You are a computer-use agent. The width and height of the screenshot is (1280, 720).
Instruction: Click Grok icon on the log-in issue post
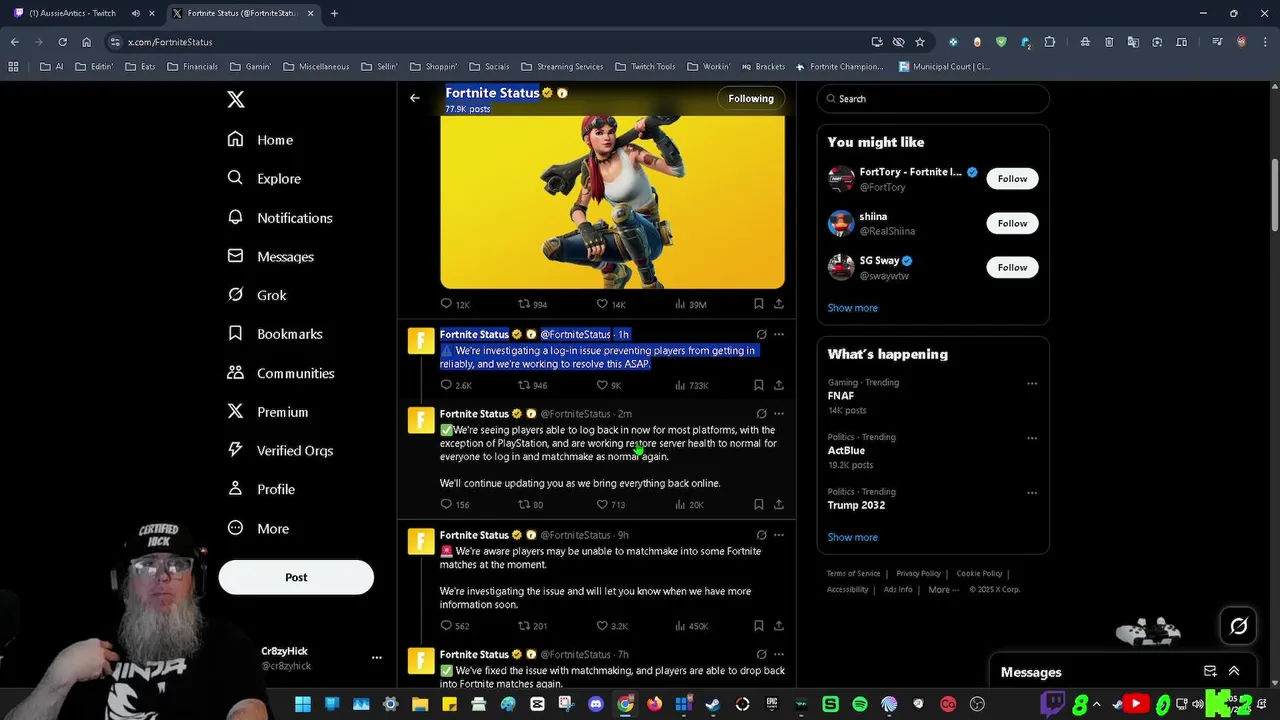point(761,334)
